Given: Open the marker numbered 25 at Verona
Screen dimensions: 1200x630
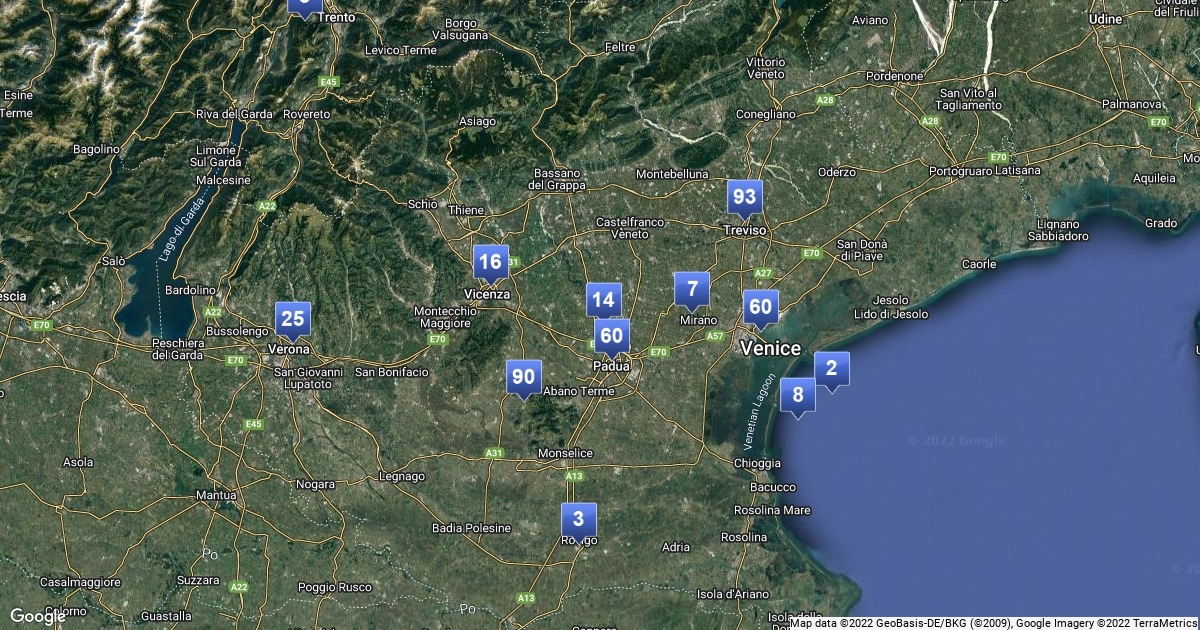Looking at the screenshot, I should [x=293, y=319].
